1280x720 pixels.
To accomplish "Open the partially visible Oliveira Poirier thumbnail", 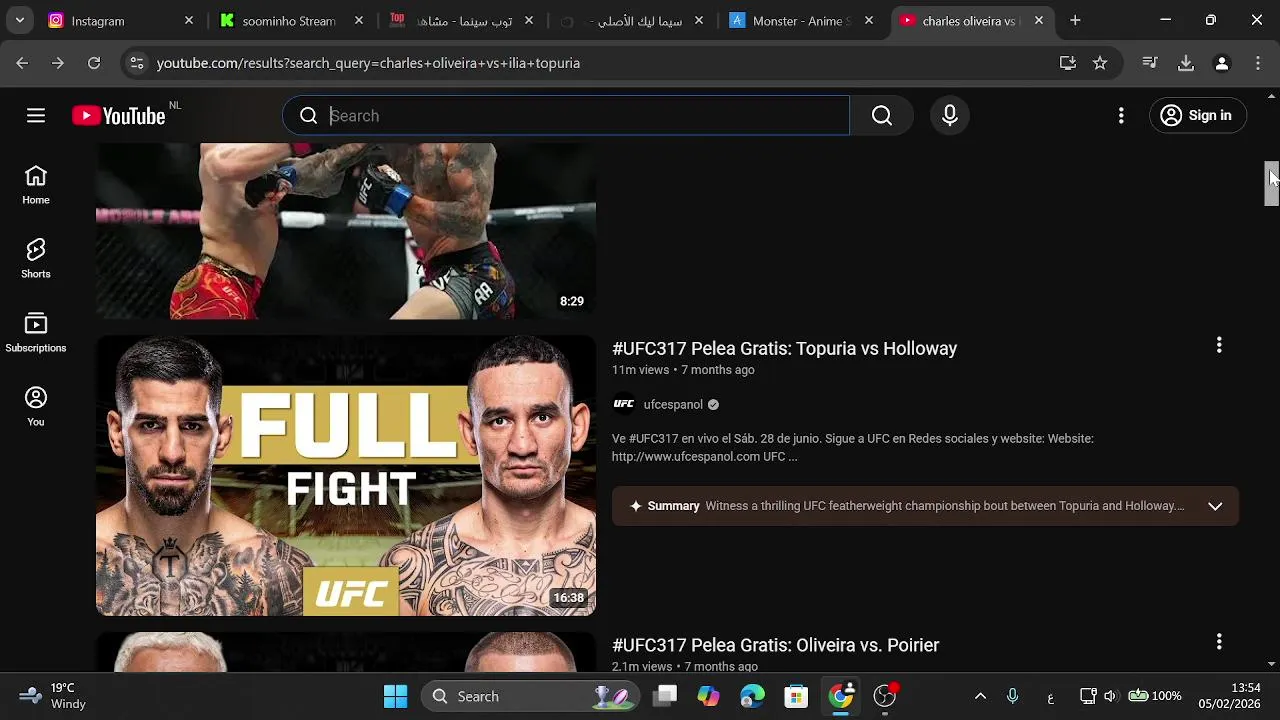I will (346, 651).
